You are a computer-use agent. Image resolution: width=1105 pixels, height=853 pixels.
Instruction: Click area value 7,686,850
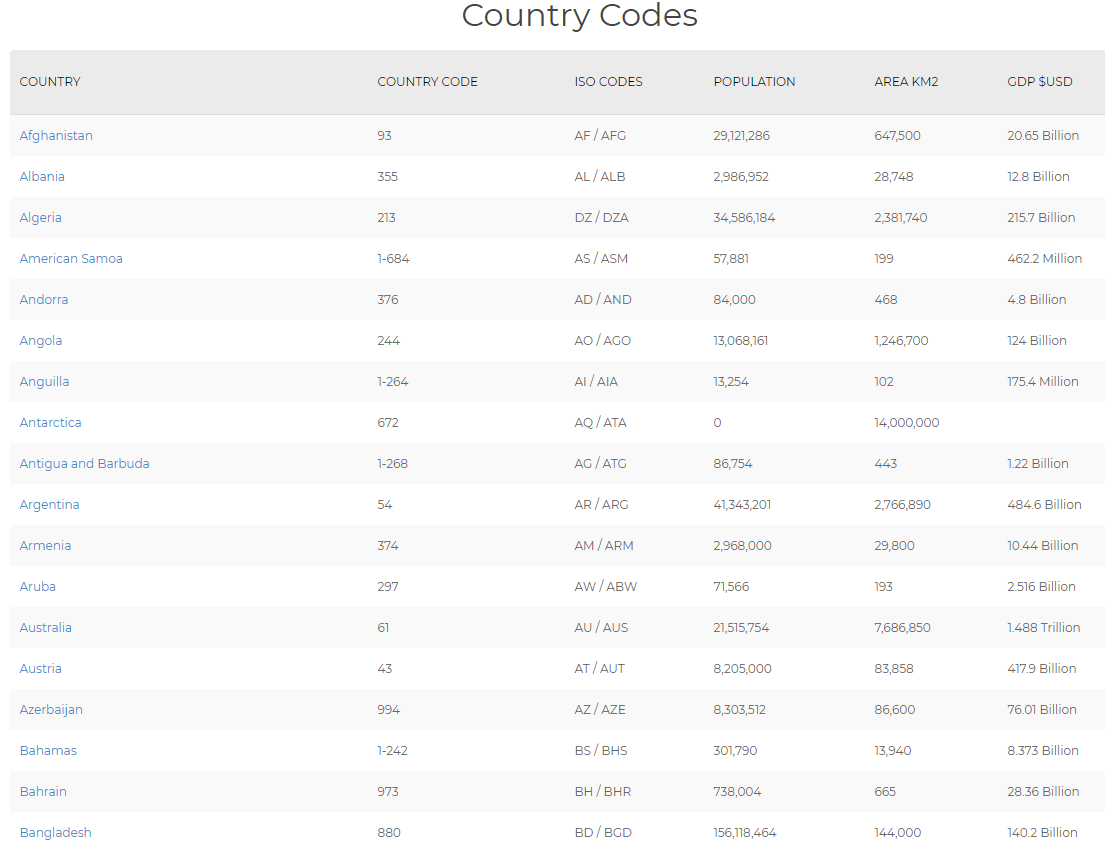click(903, 627)
